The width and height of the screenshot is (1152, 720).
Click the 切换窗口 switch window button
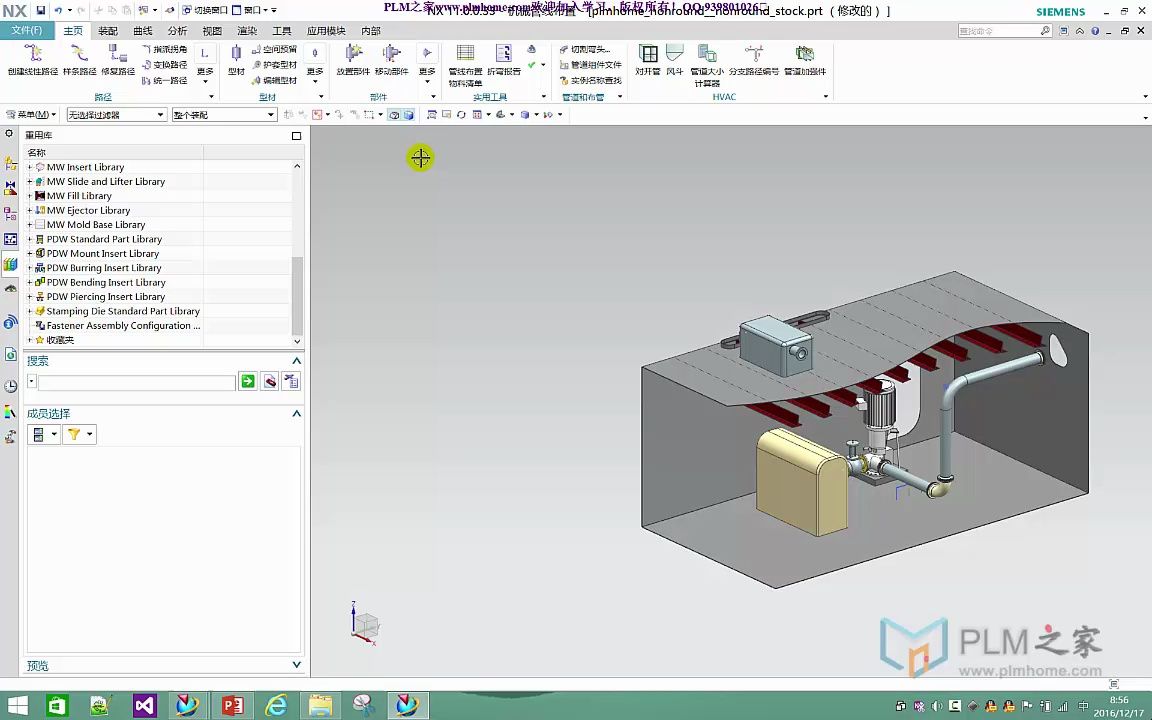(x=205, y=10)
